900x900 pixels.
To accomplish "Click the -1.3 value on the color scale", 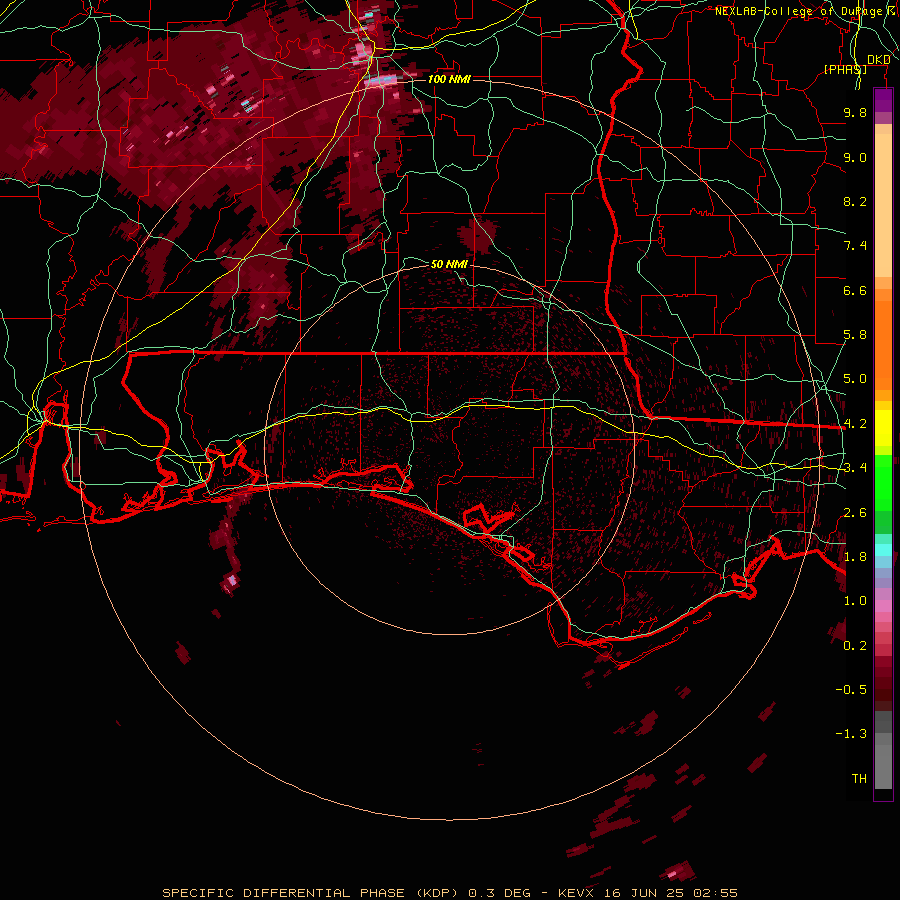I will pos(851,734).
